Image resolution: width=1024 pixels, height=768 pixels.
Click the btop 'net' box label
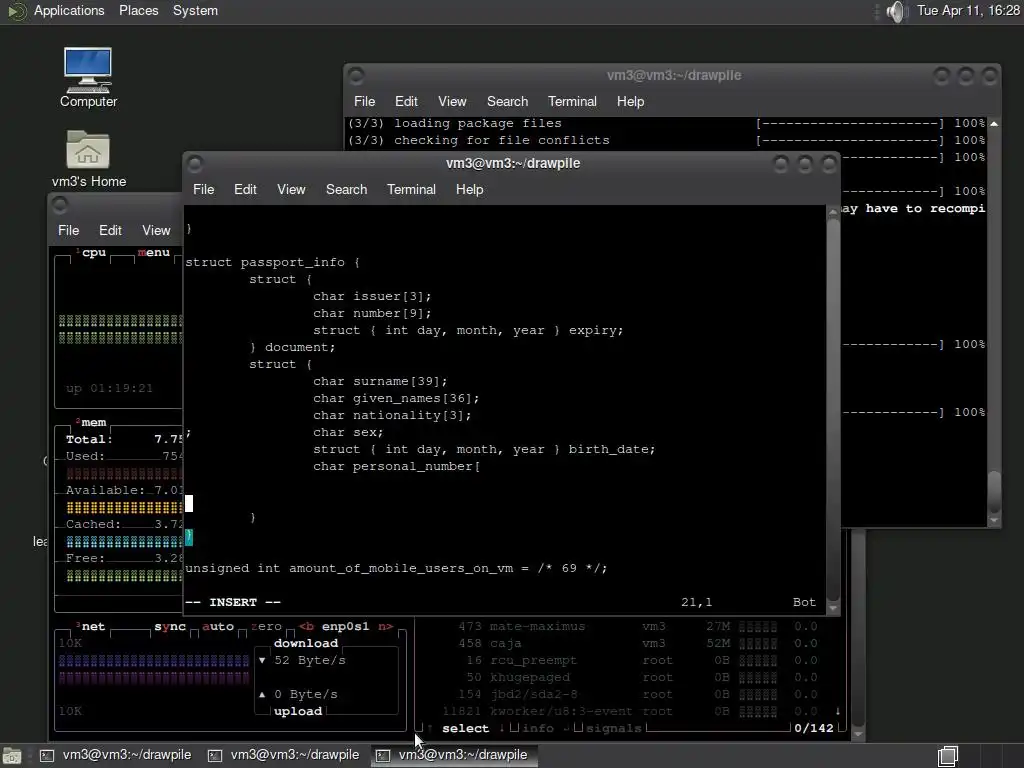pos(93,626)
